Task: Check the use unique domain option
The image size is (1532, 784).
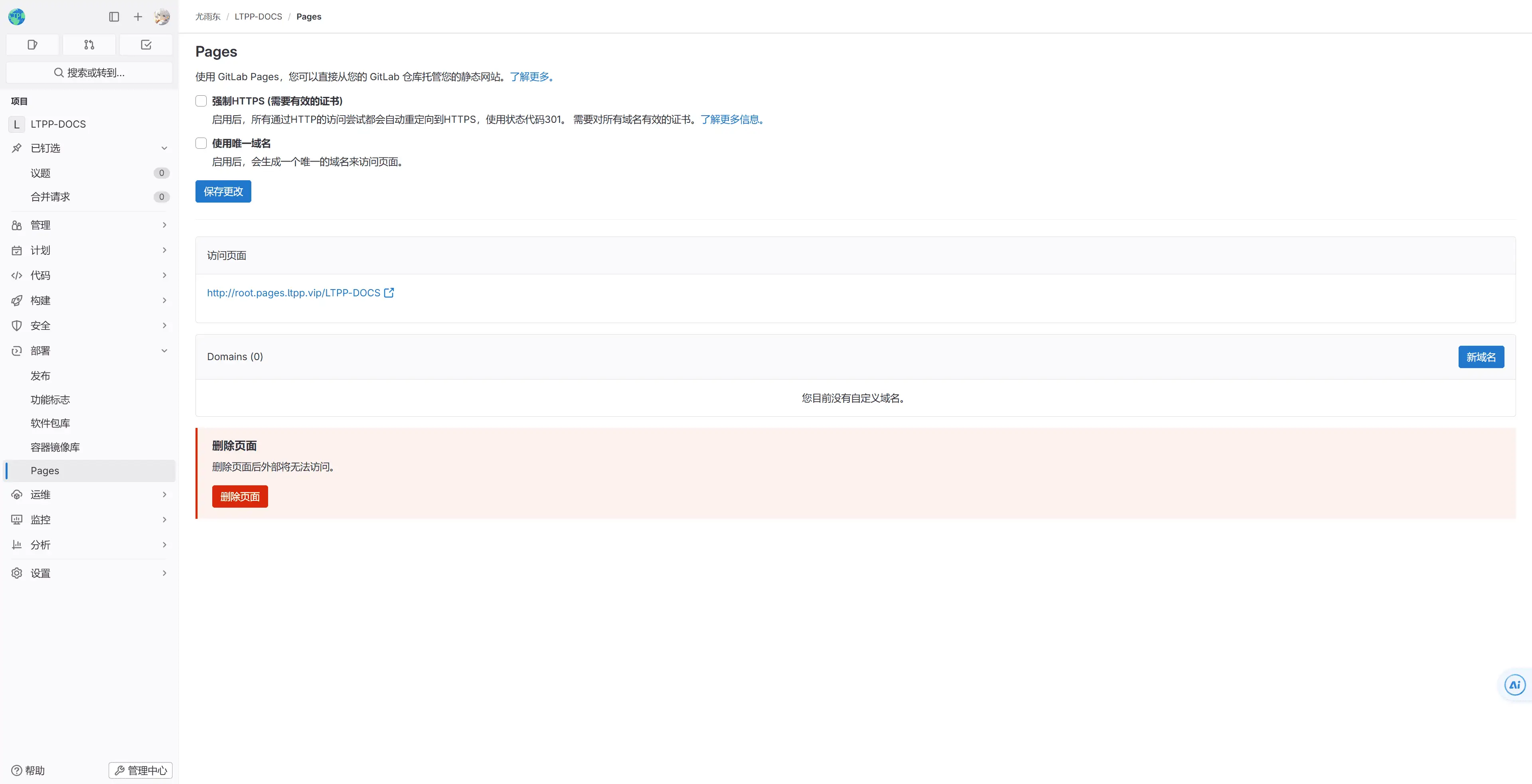Action: [x=201, y=143]
